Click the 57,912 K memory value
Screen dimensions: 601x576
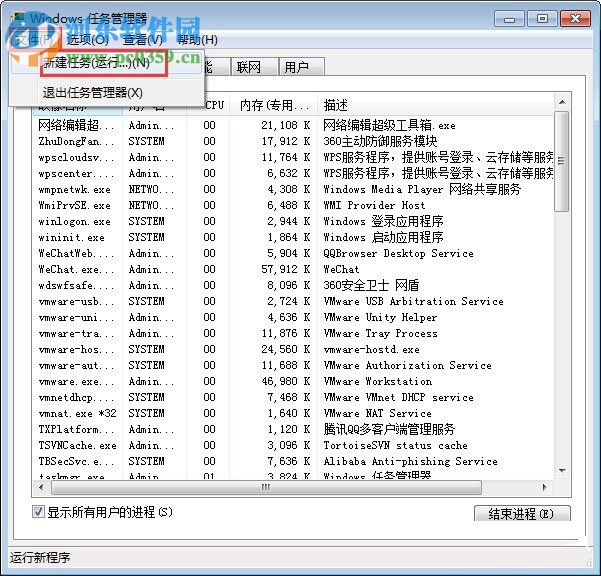pos(286,269)
